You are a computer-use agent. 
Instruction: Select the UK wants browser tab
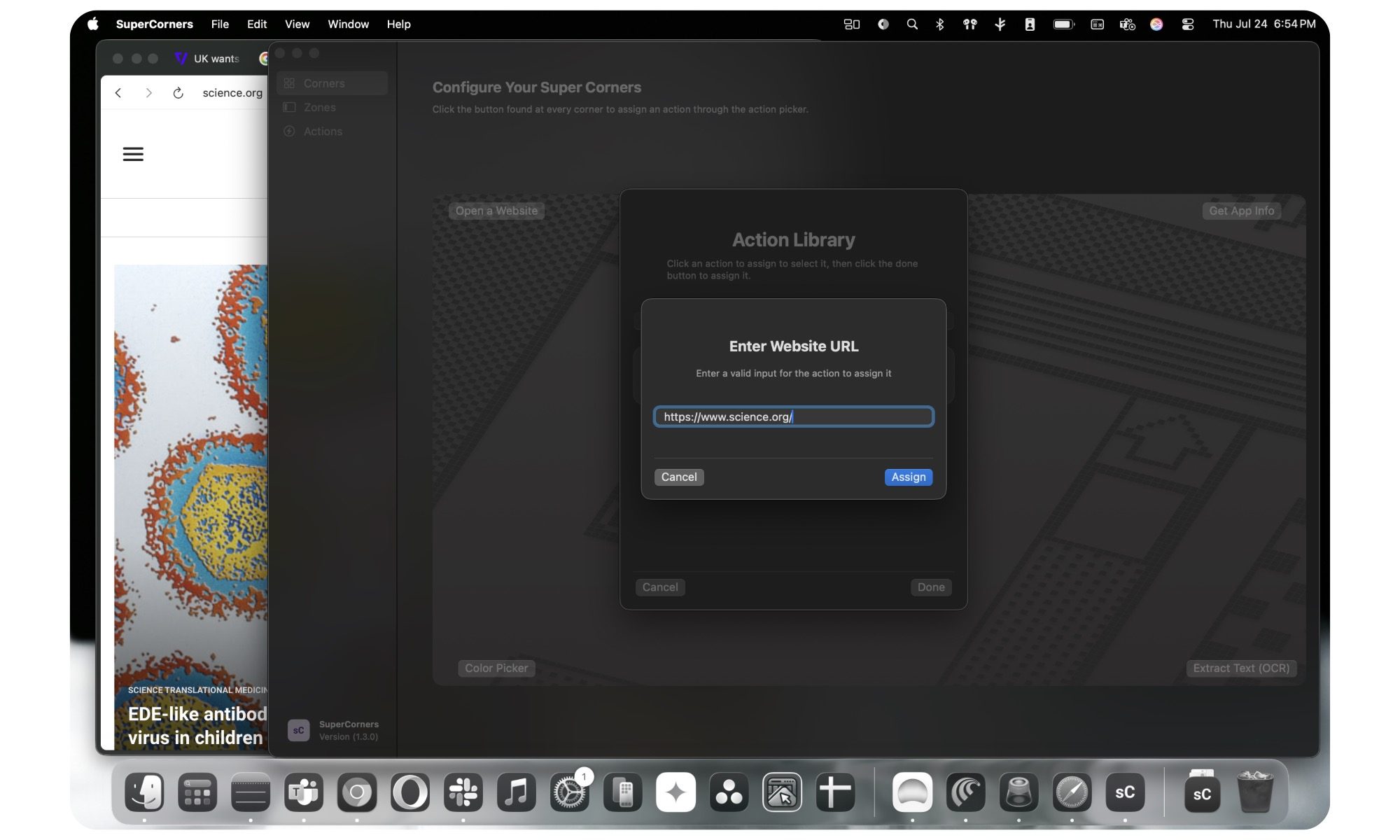click(207, 59)
